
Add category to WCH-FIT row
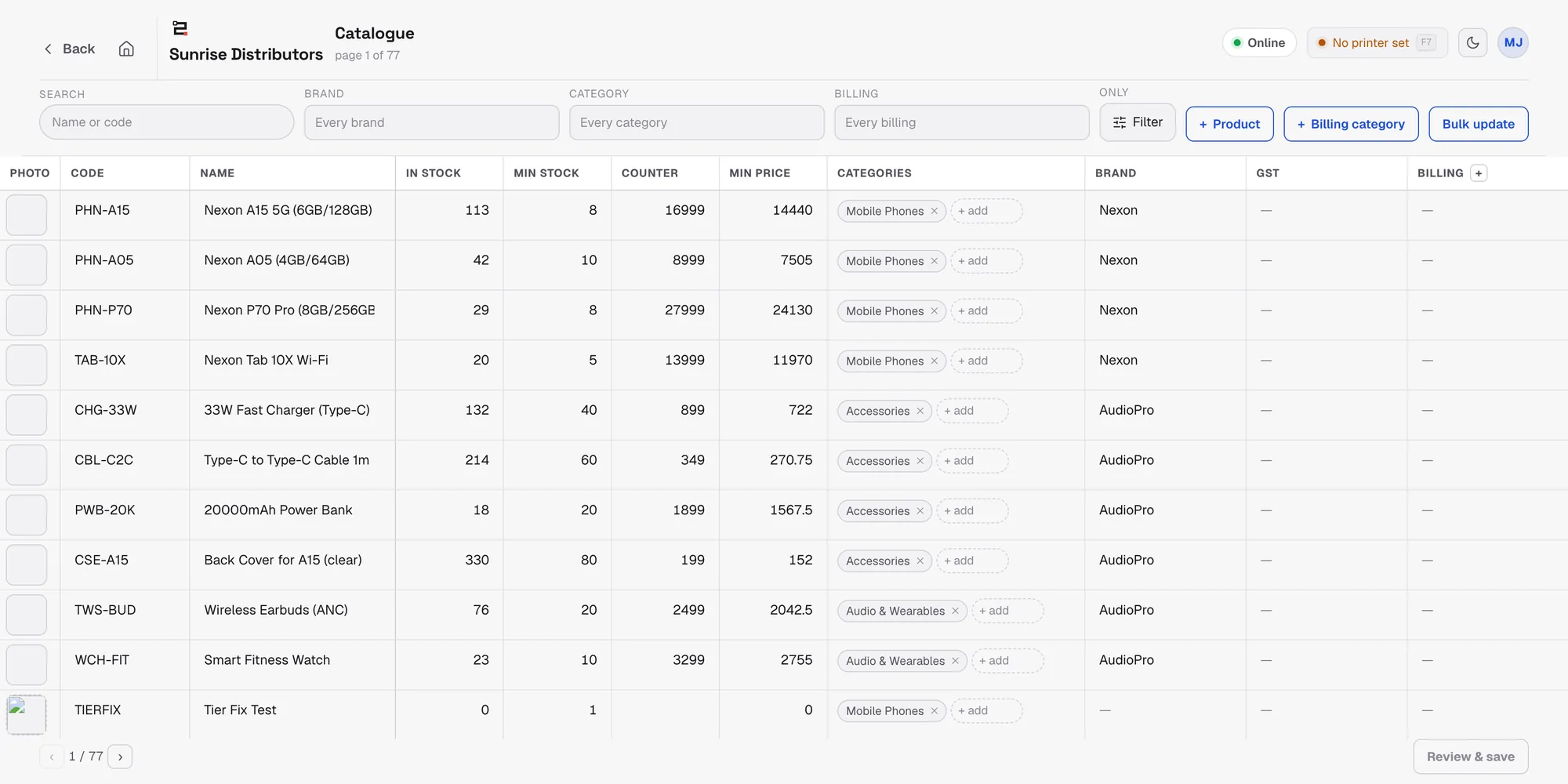click(x=1007, y=661)
